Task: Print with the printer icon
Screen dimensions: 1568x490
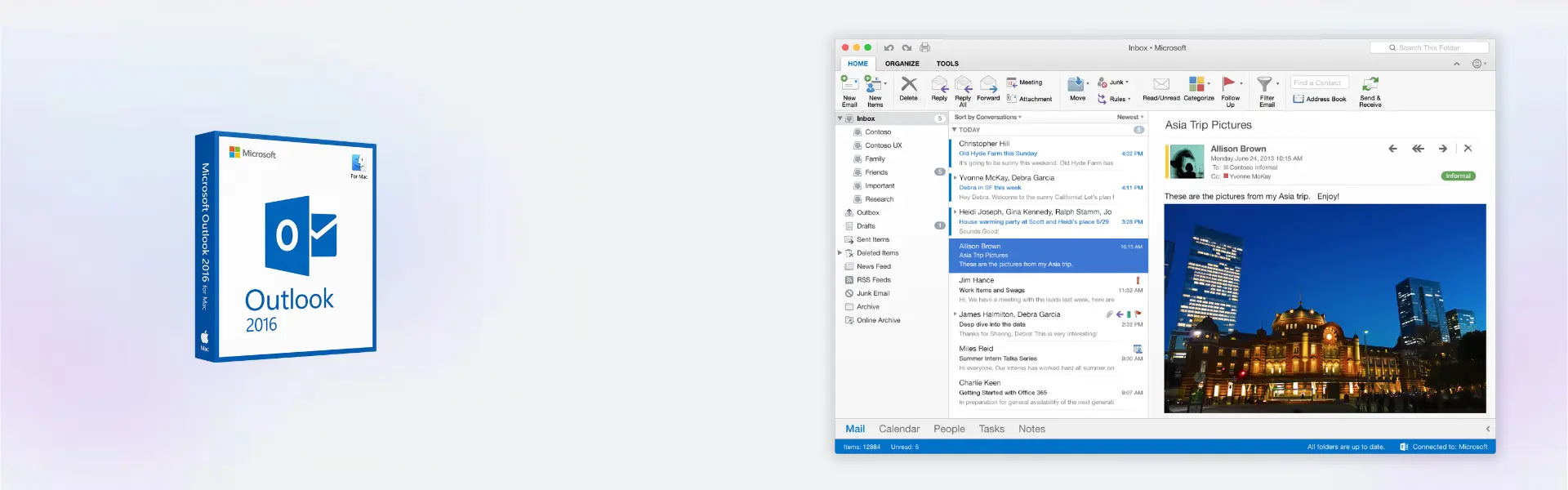Action: 925,47
